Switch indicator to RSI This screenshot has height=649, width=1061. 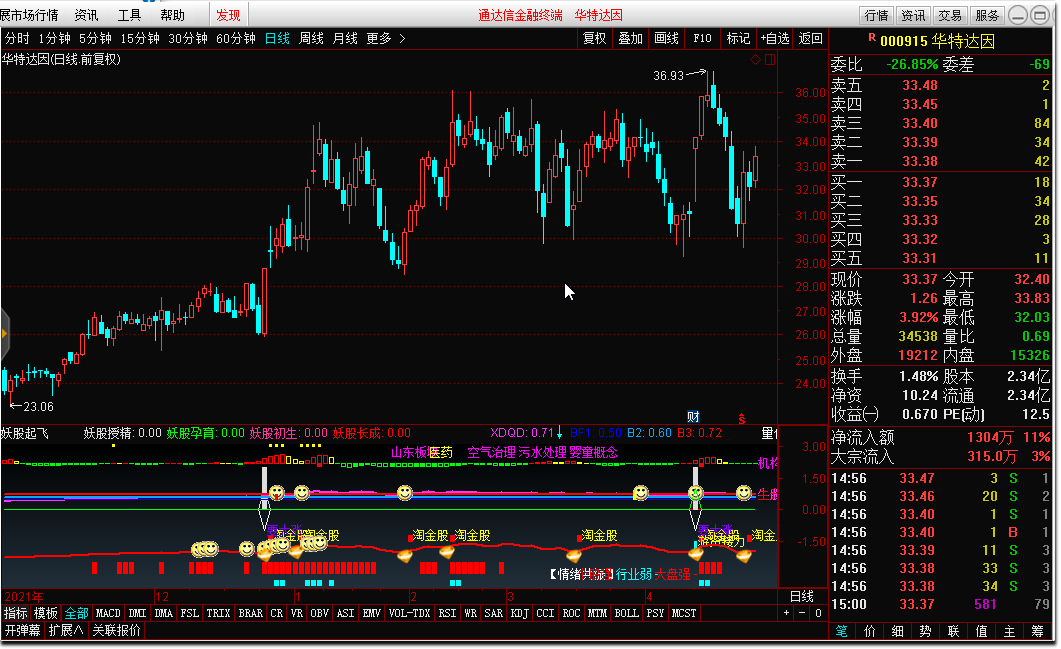coord(447,613)
